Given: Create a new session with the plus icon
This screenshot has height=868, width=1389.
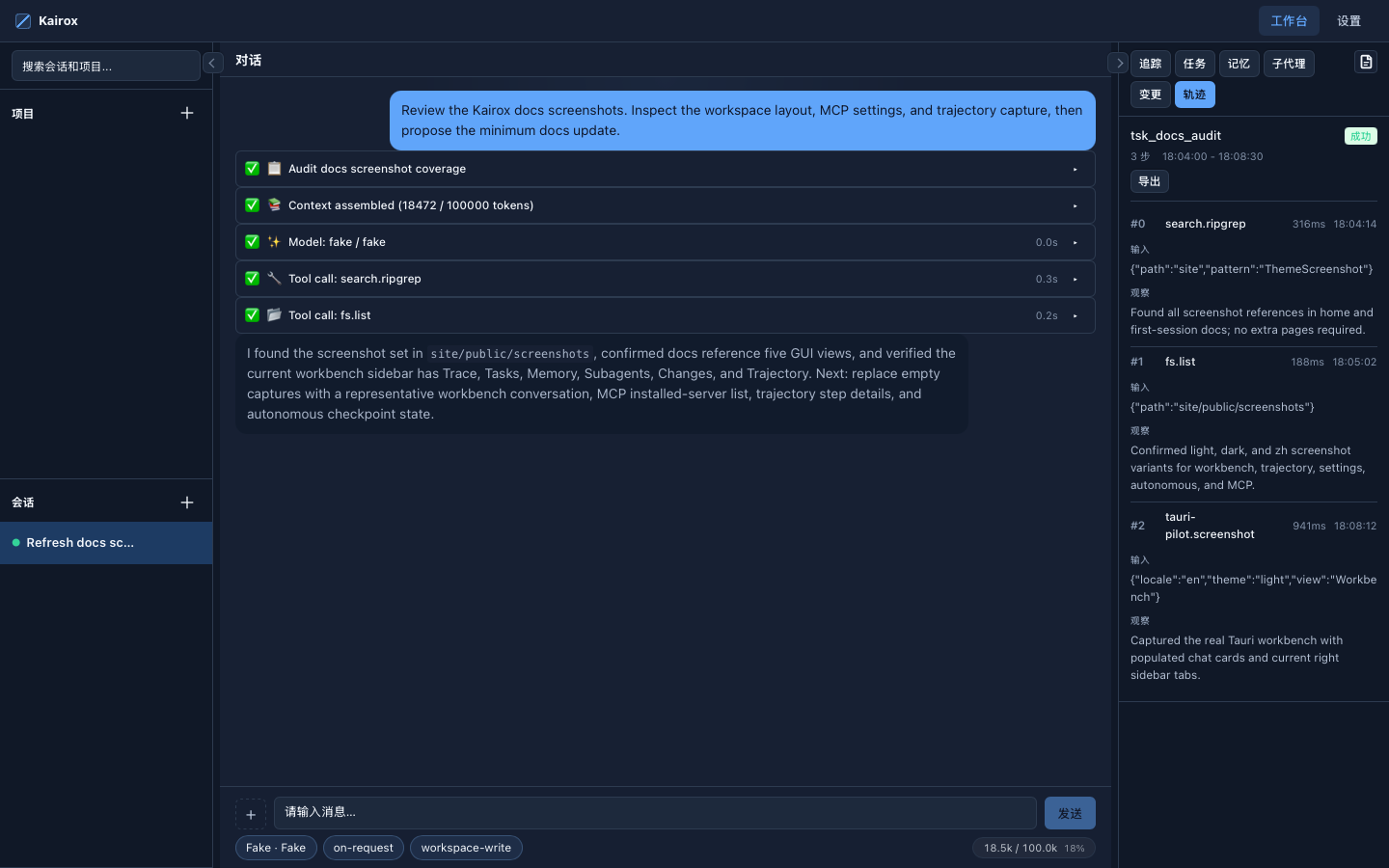Looking at the screenshot, I should (187, 502).
